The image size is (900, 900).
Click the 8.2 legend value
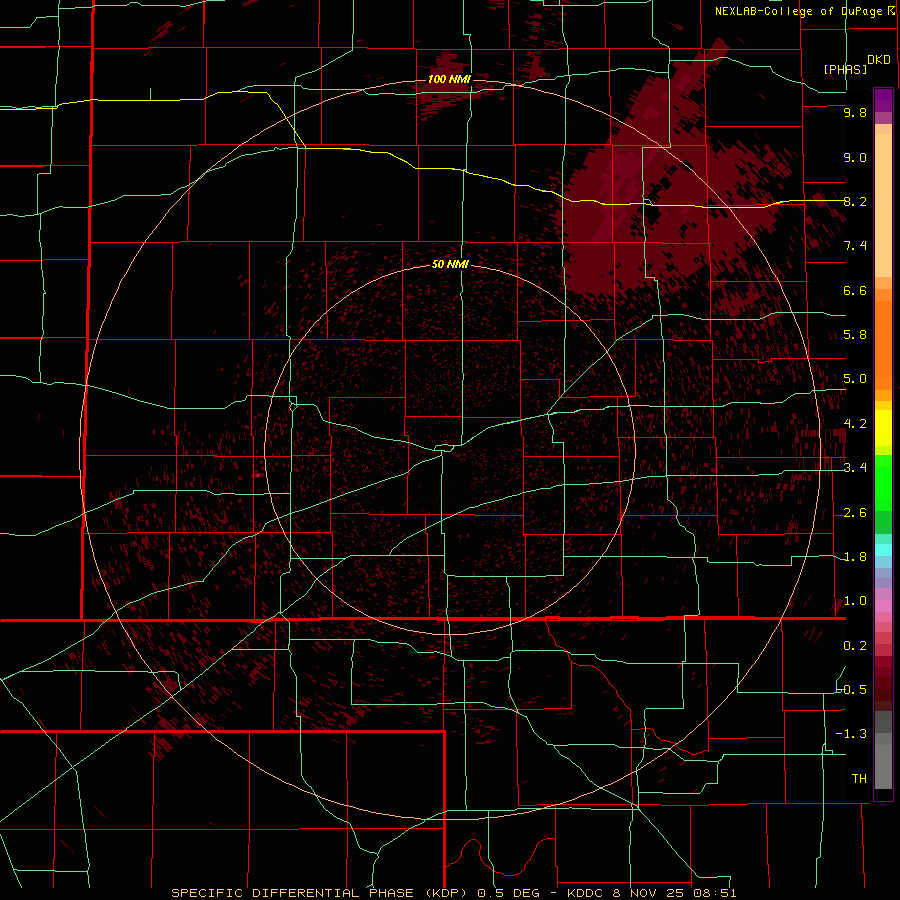pos(855,201)
